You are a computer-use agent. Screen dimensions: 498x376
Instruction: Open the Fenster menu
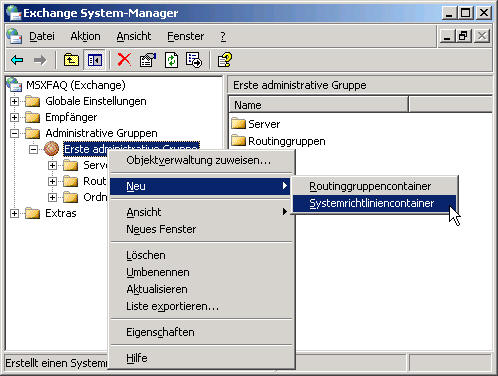(x=186, y=36)
